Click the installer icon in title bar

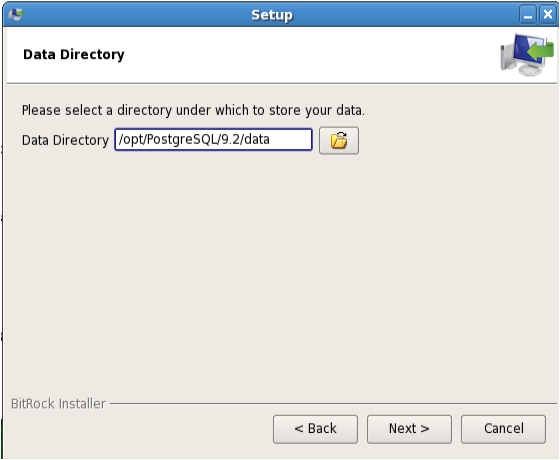[x=16, y=14]
